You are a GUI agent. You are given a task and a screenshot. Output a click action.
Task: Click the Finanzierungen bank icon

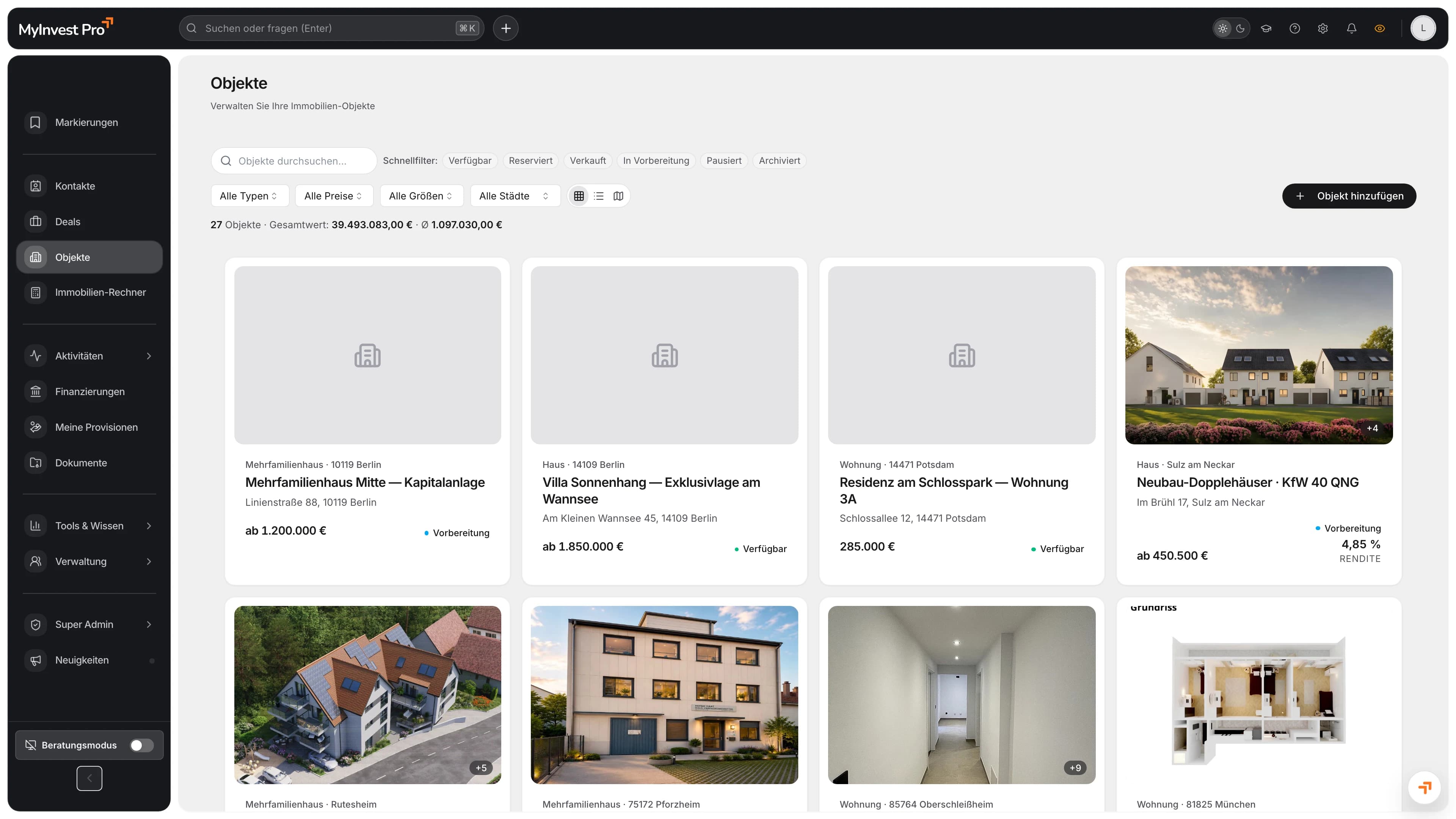[36, 392]
